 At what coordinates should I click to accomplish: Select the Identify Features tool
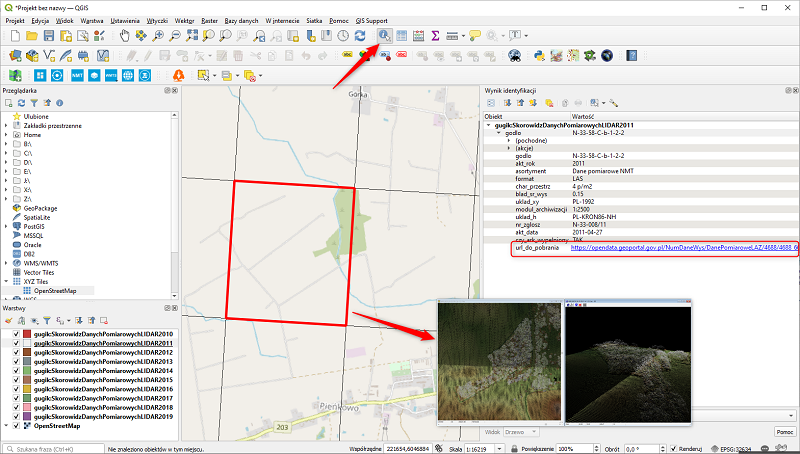point(384,35)
